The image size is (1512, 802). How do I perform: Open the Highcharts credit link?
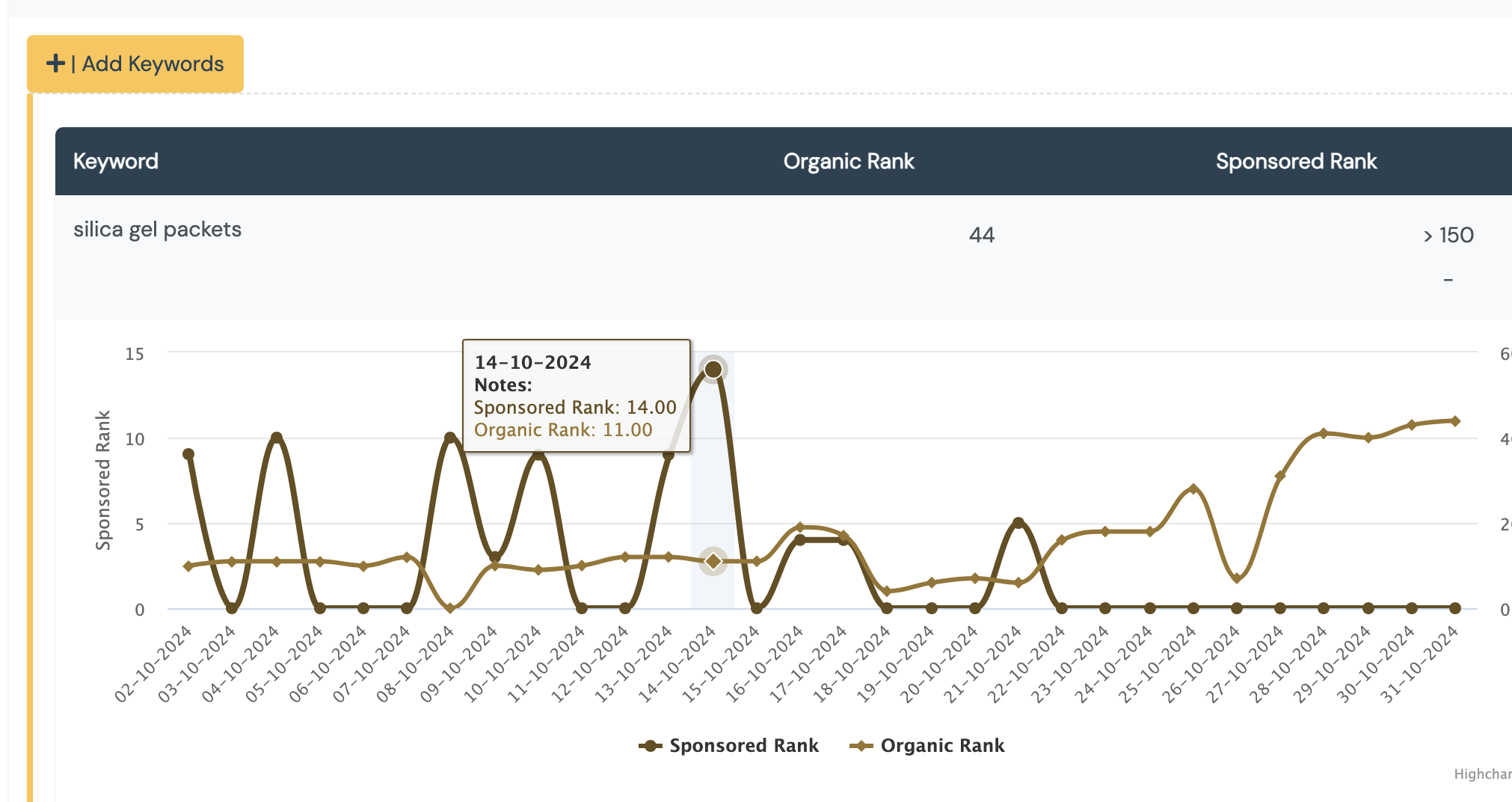pos(1482,774)
